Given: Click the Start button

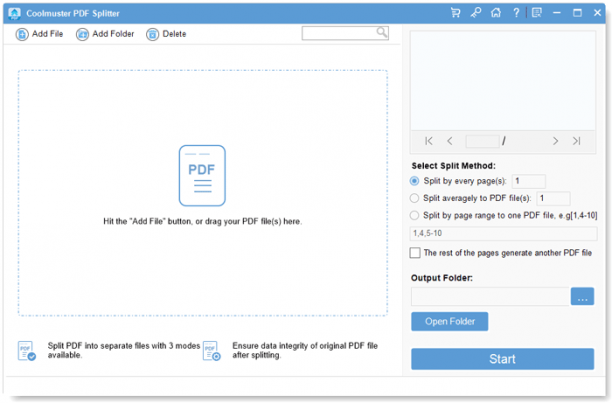Looking at the screenshot, I should 502,359.
